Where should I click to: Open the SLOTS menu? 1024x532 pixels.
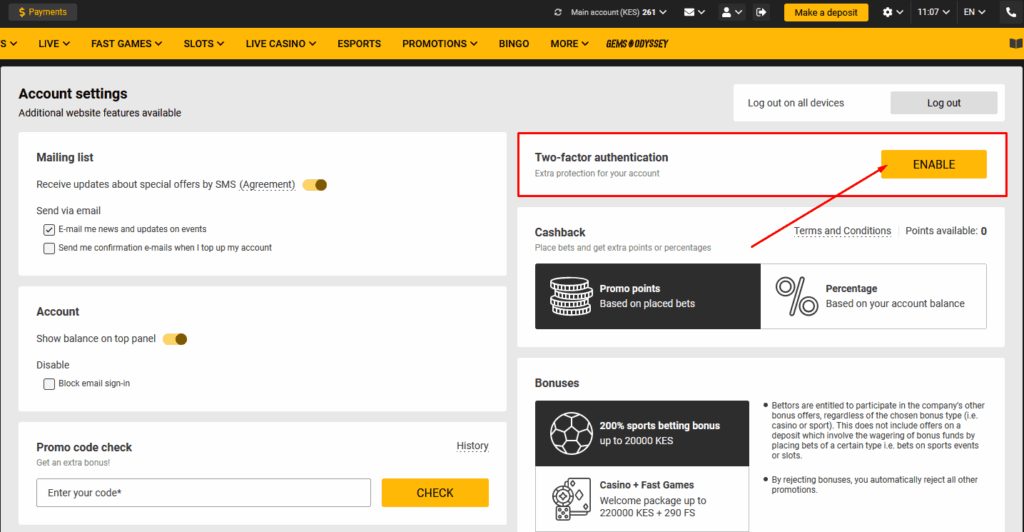(203, 44)
